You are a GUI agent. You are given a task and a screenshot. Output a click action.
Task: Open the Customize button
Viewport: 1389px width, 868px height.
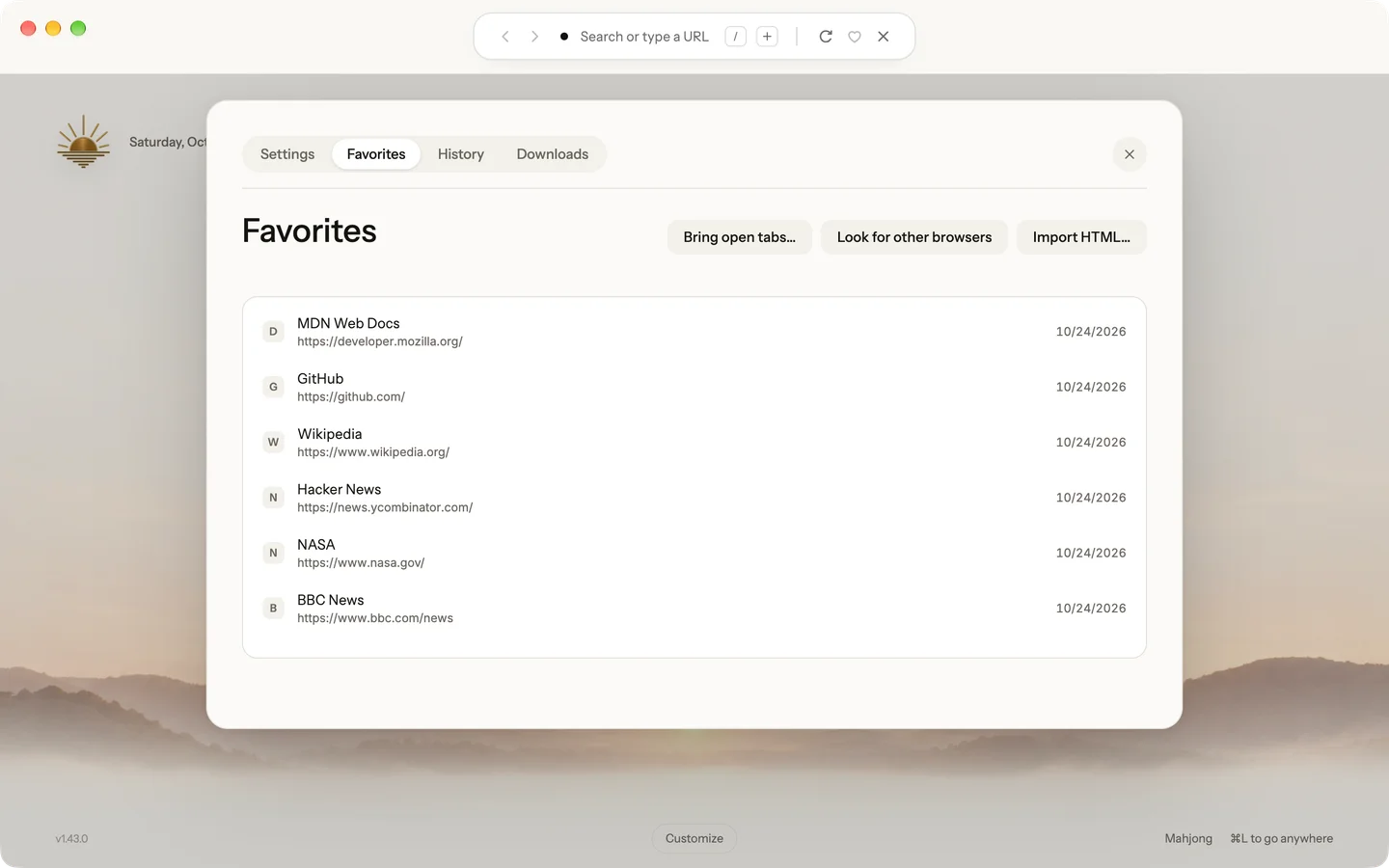coord(694,839)
